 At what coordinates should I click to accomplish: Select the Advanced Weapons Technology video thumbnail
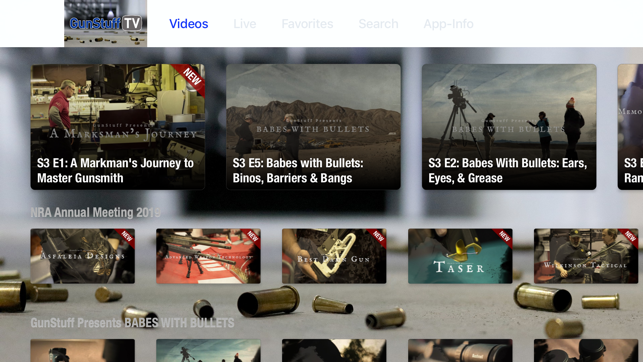pos(208,256)
